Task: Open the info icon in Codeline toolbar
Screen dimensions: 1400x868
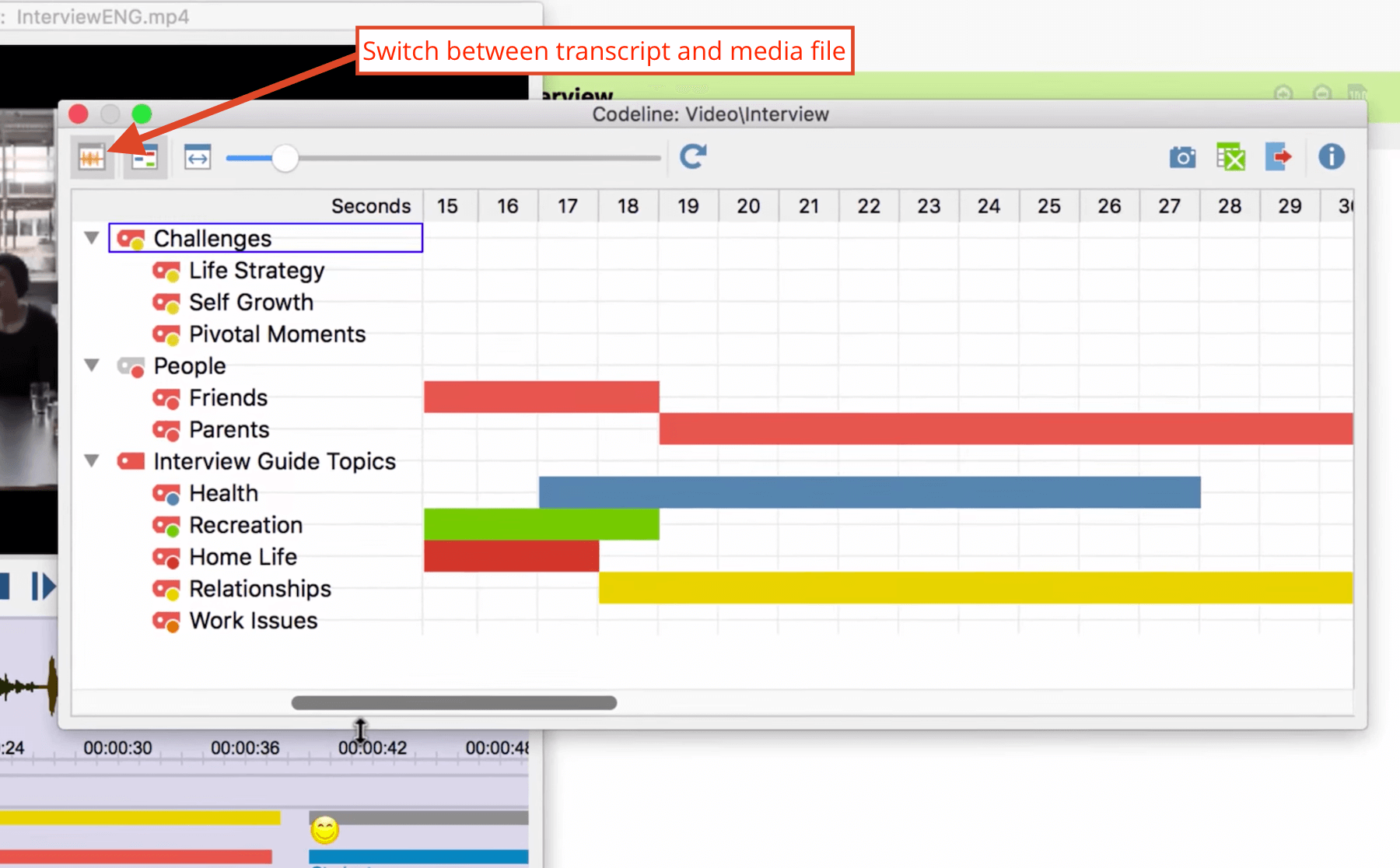Action: pos(1332,156)
